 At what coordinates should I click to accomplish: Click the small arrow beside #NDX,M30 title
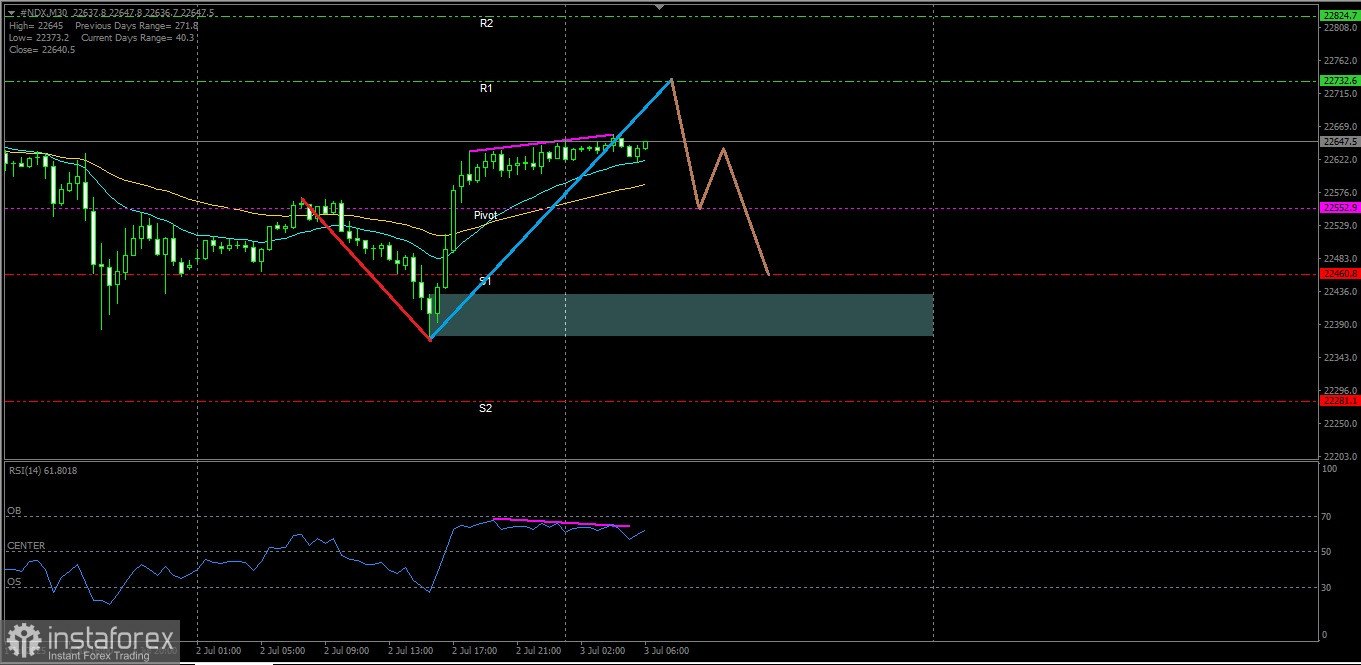[10, 13]
